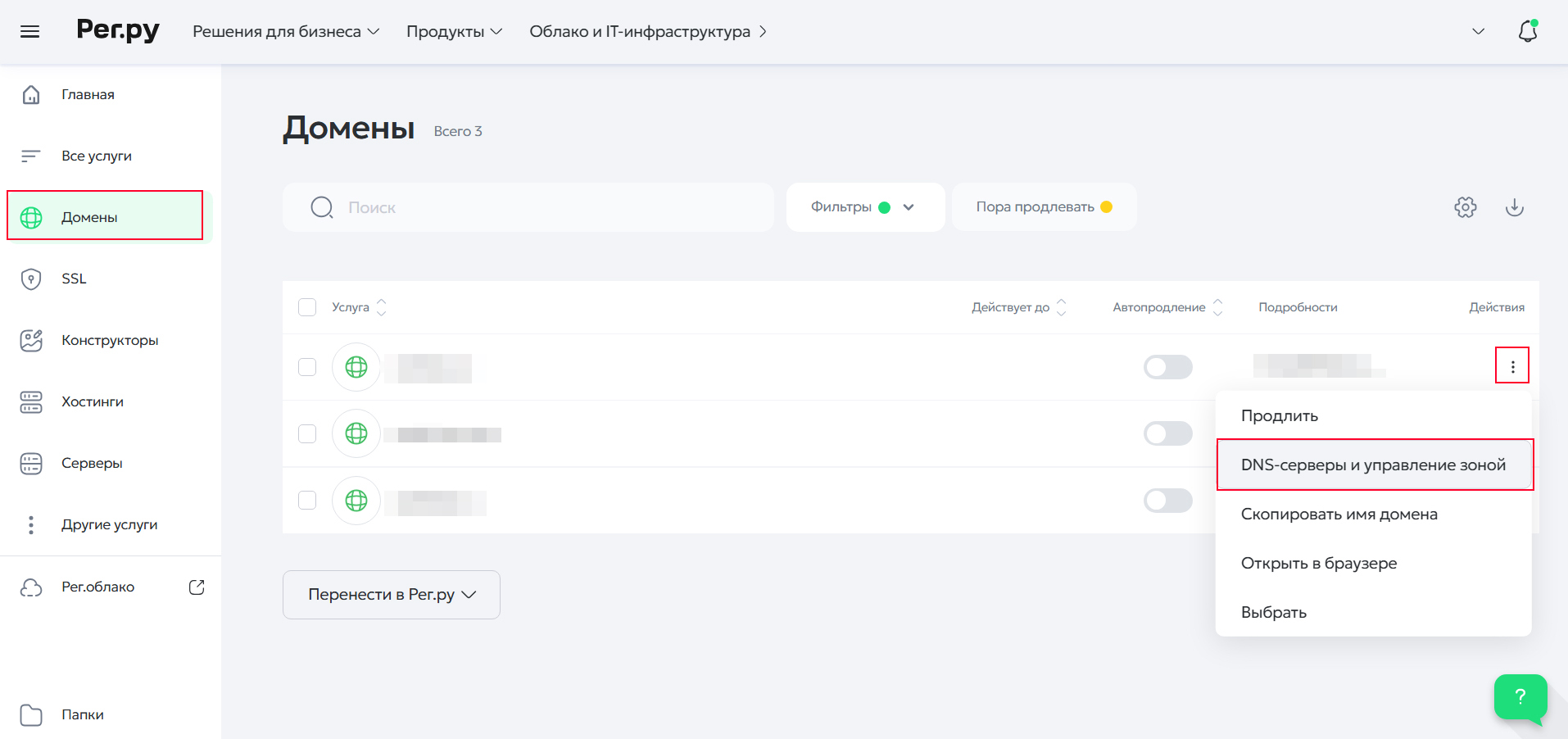Check the select-all checkbox in table header
1568x739 pixels.
307,307
